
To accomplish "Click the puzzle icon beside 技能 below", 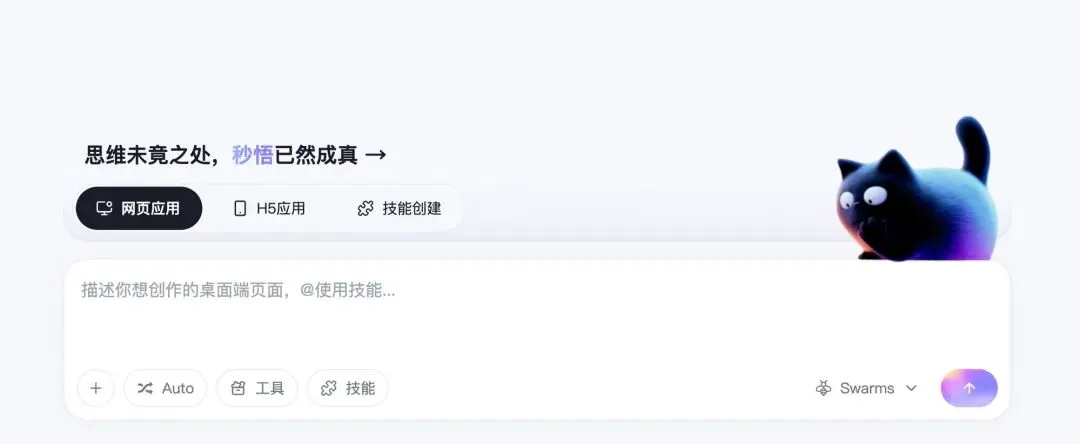I will [x=329, y=388].
